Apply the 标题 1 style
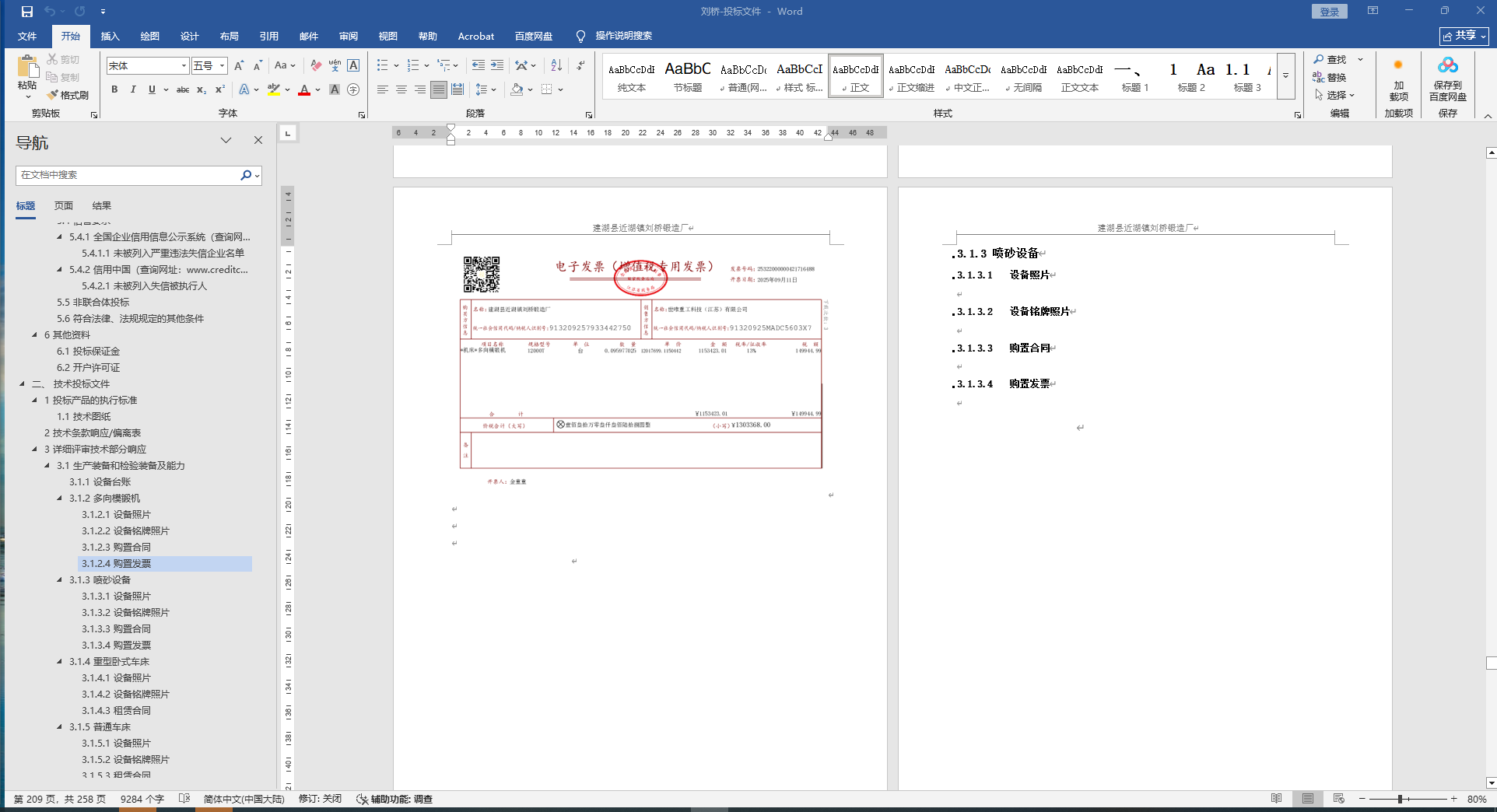 (1135, 76)
